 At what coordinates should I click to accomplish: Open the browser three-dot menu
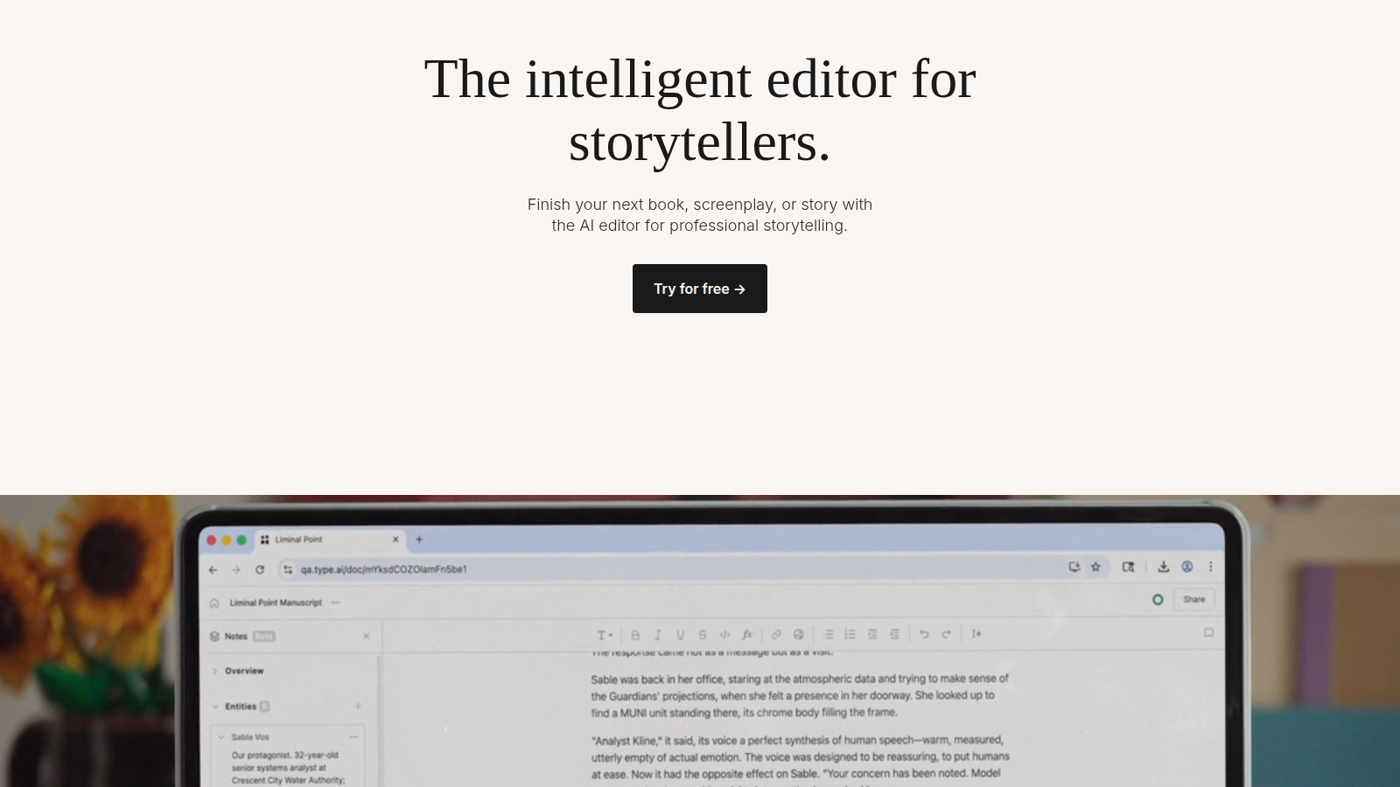(1210, 567)
